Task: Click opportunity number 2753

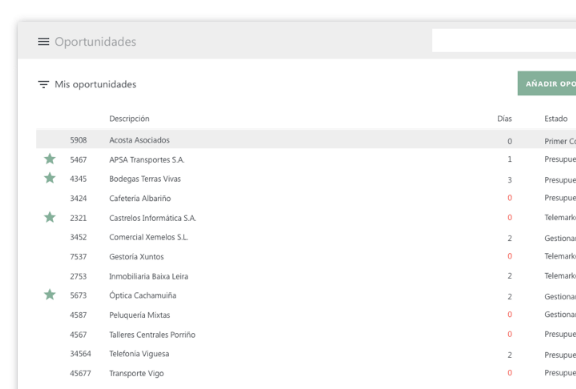Action: click(78, 276)
